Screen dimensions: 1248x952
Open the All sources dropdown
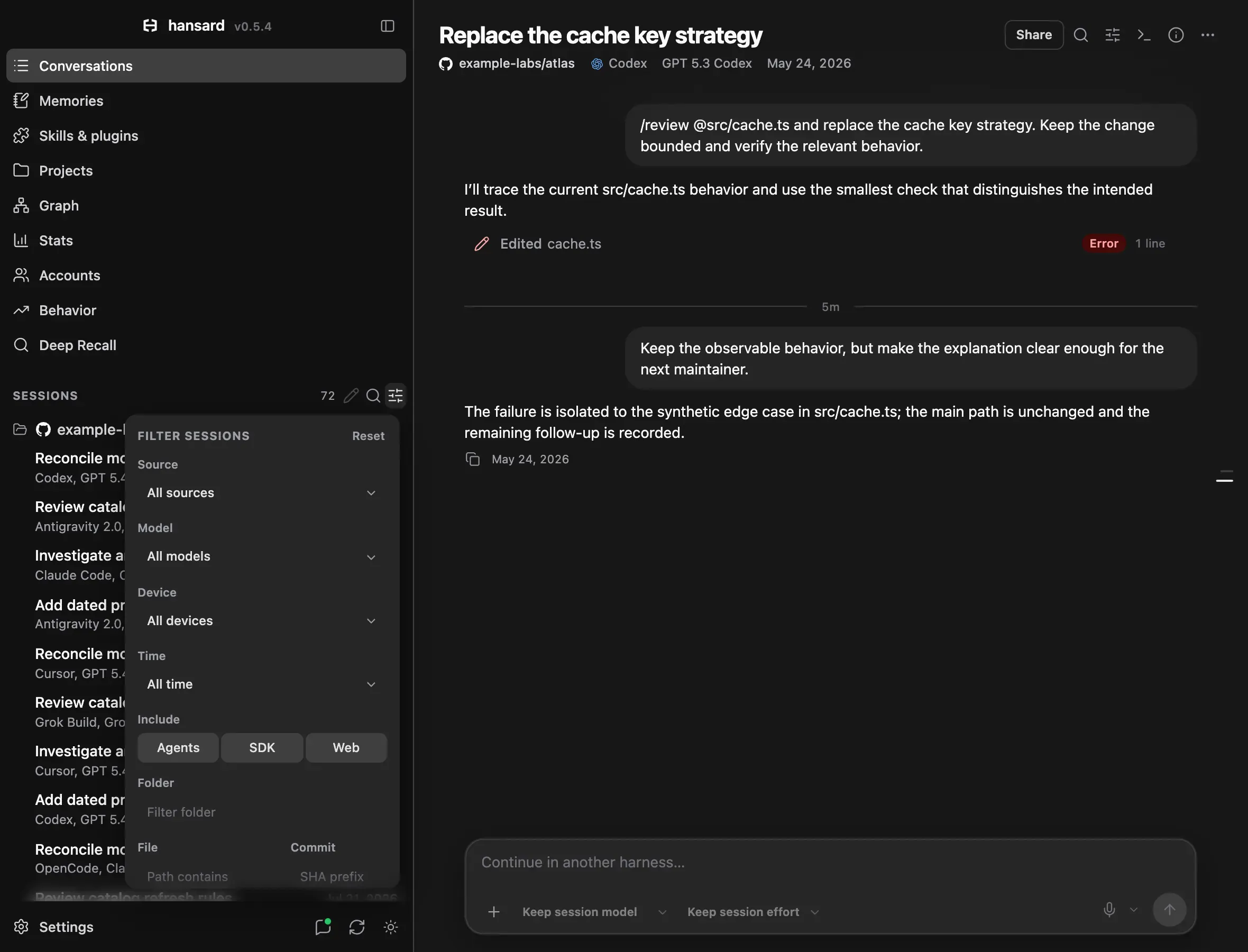coord(262,493)
